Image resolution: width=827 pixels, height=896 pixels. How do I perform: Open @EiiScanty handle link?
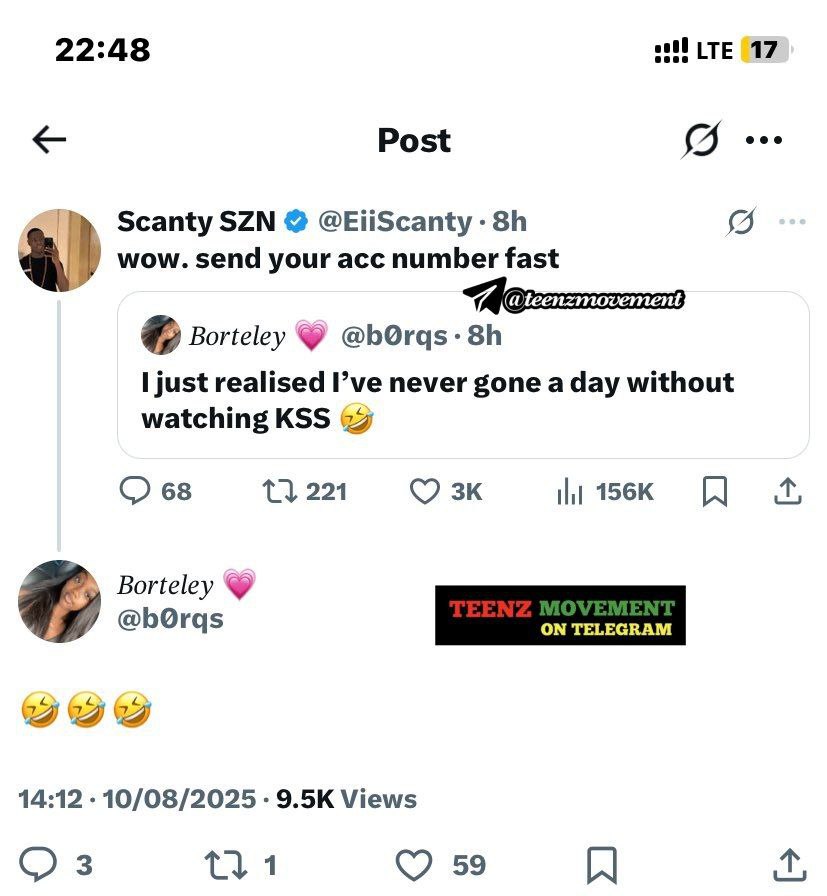tap(395, 221)
